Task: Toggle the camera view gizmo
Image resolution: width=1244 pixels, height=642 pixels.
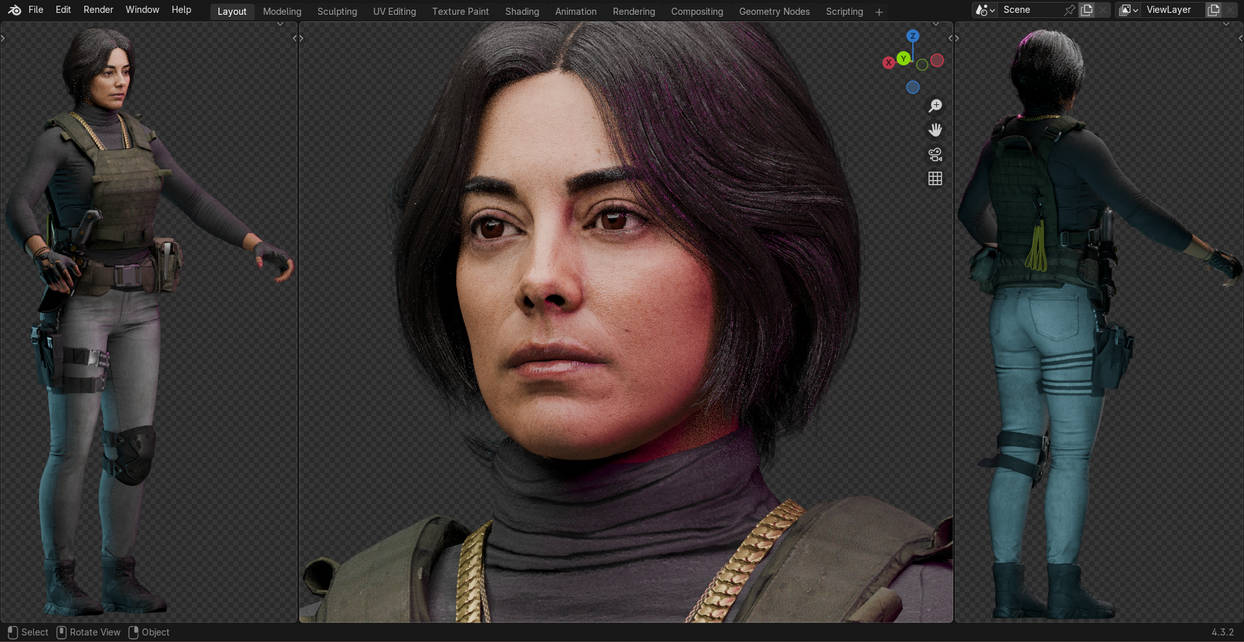Action: [x=935, y=154]
